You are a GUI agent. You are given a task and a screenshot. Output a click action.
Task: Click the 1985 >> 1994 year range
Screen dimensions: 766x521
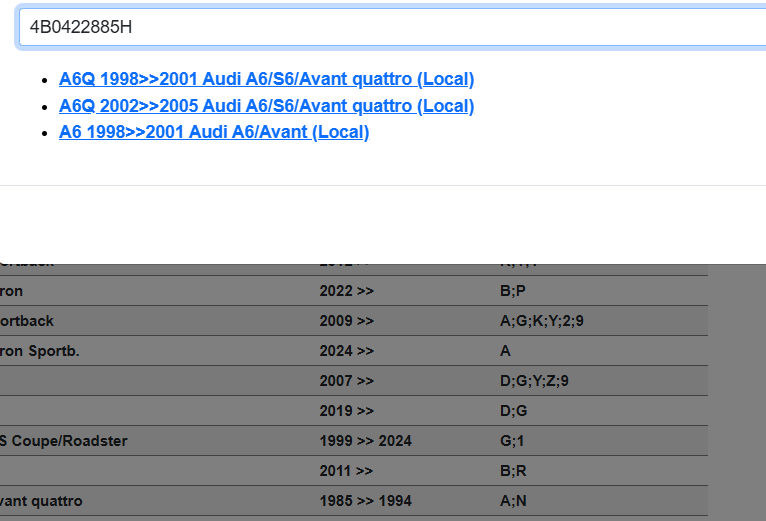pos(365,501)
